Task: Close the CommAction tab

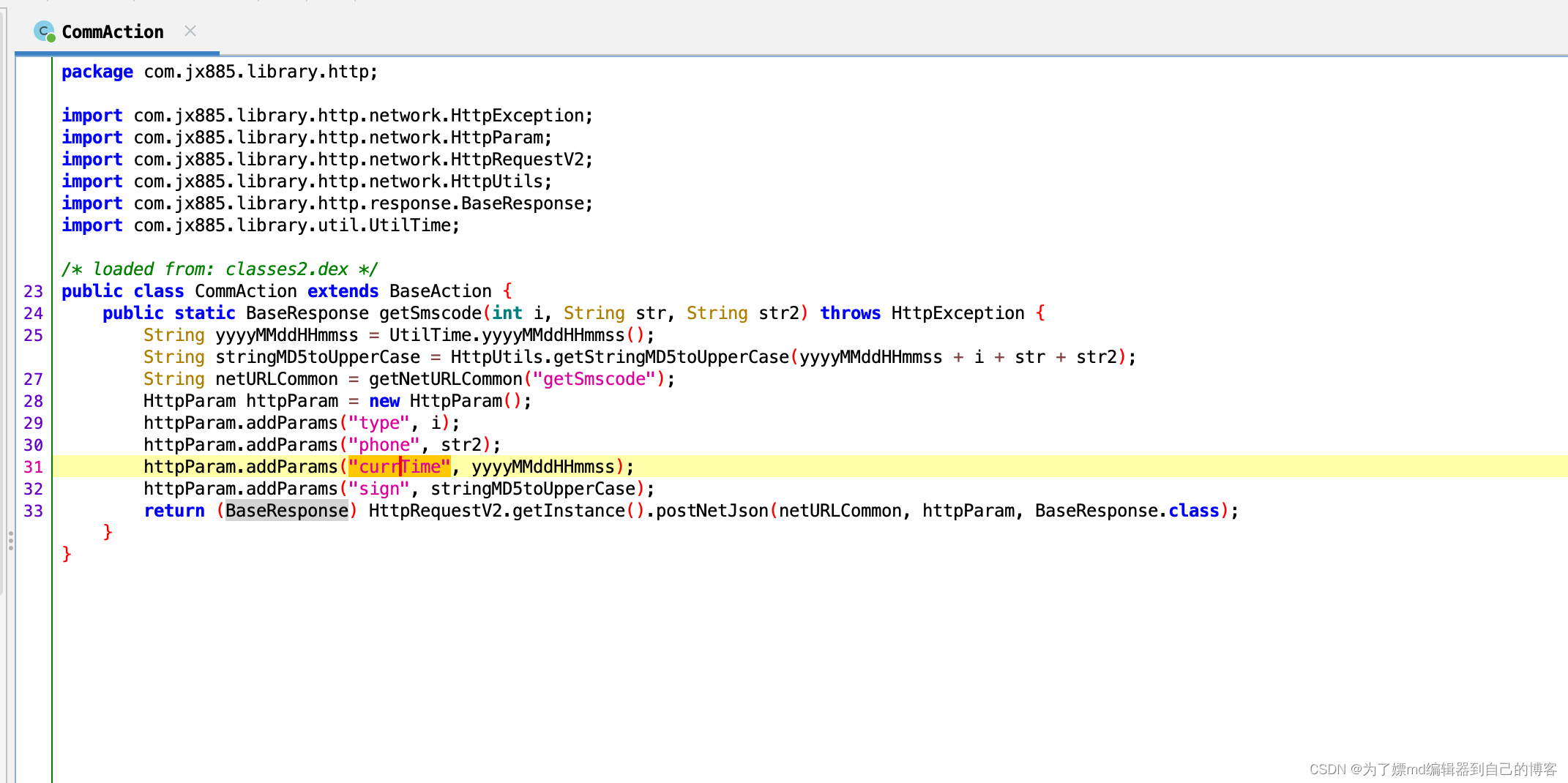Action: pos(190,31)
